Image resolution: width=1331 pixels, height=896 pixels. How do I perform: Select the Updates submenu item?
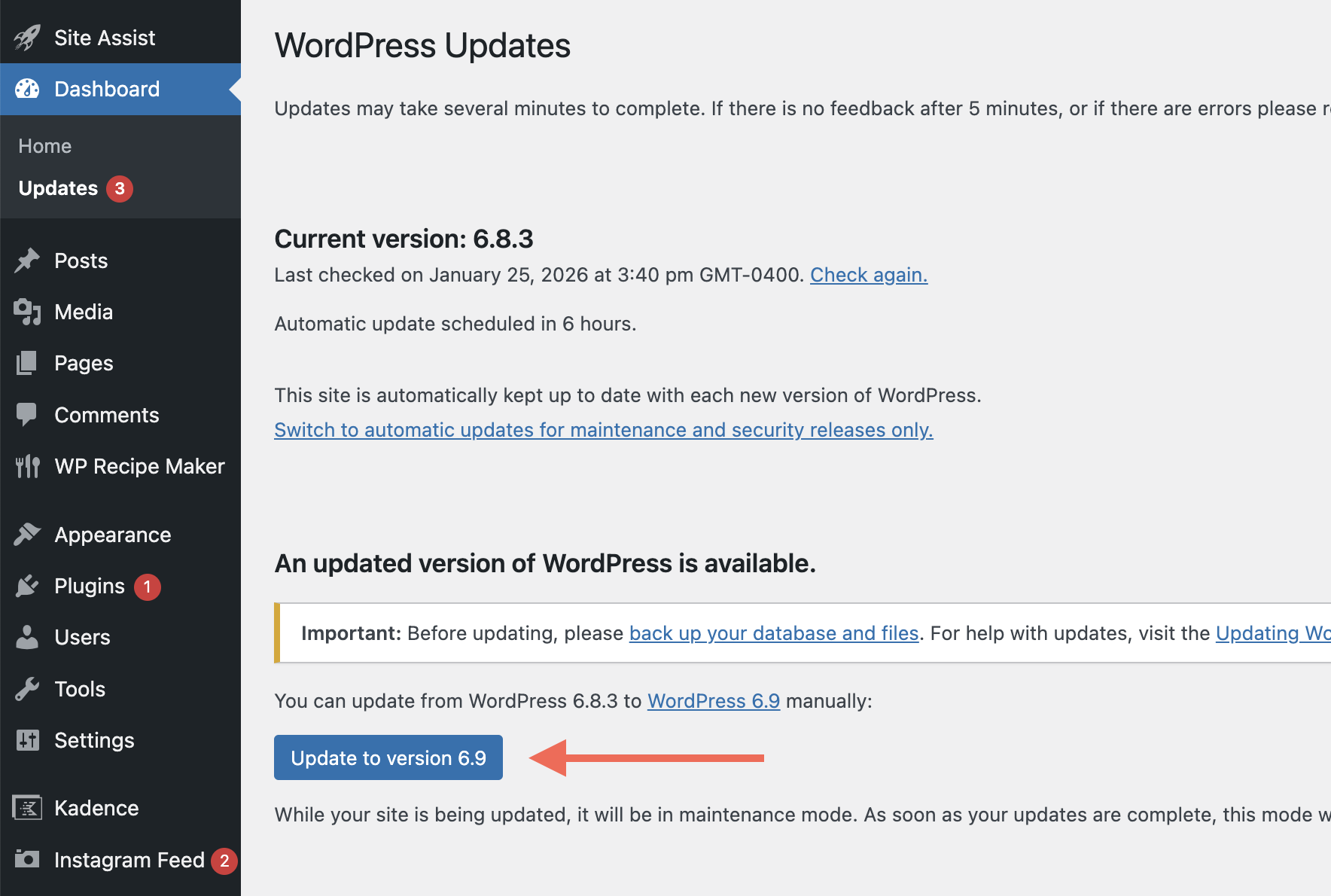[x=58, y=188]
